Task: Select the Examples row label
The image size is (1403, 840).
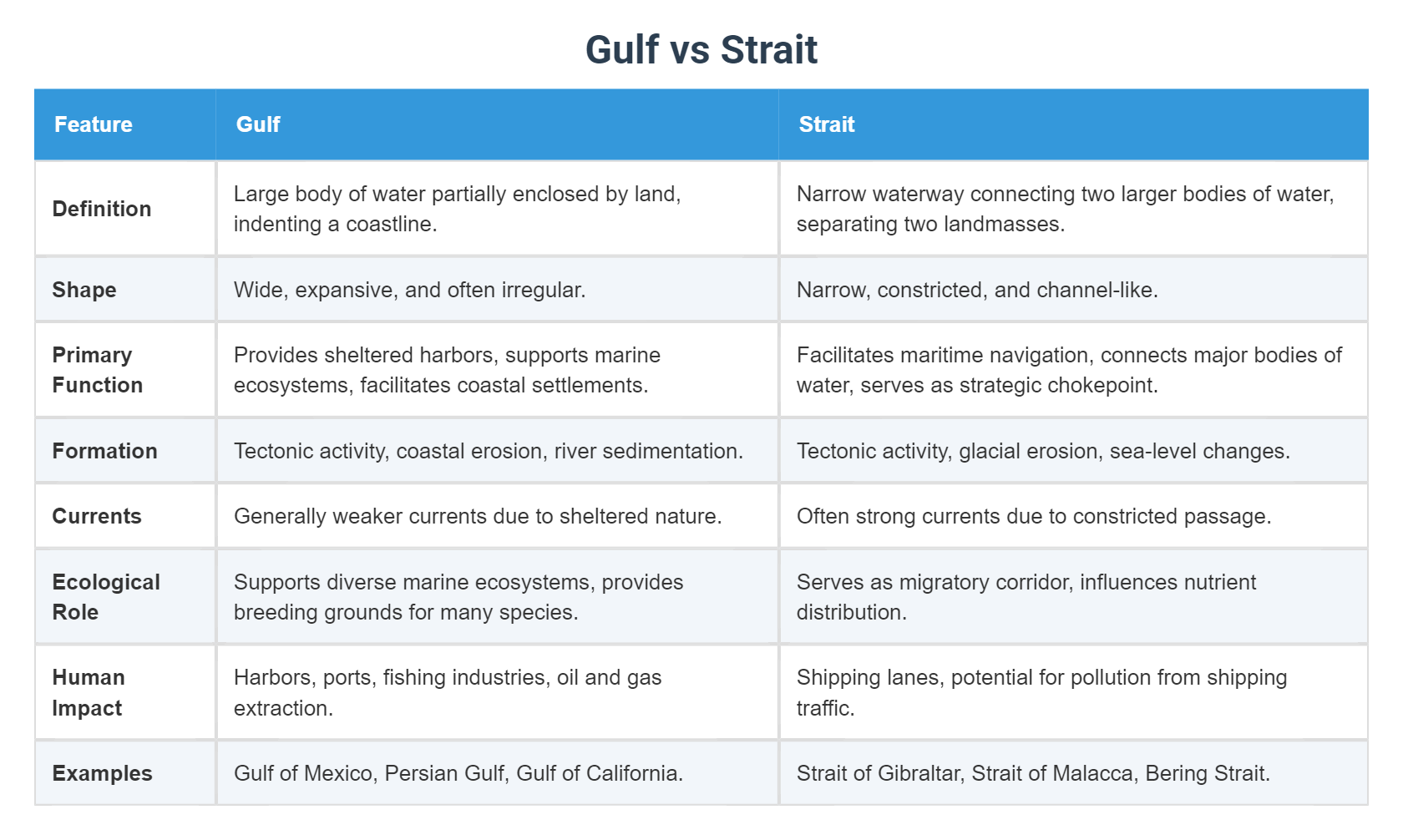Action: click(x=103, y=773)
